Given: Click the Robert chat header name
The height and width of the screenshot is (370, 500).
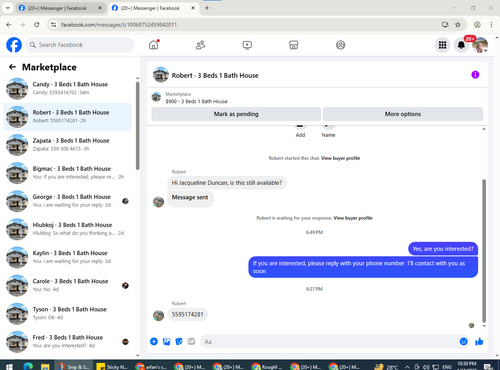Looking at the screenshot, I should (215, 76).
